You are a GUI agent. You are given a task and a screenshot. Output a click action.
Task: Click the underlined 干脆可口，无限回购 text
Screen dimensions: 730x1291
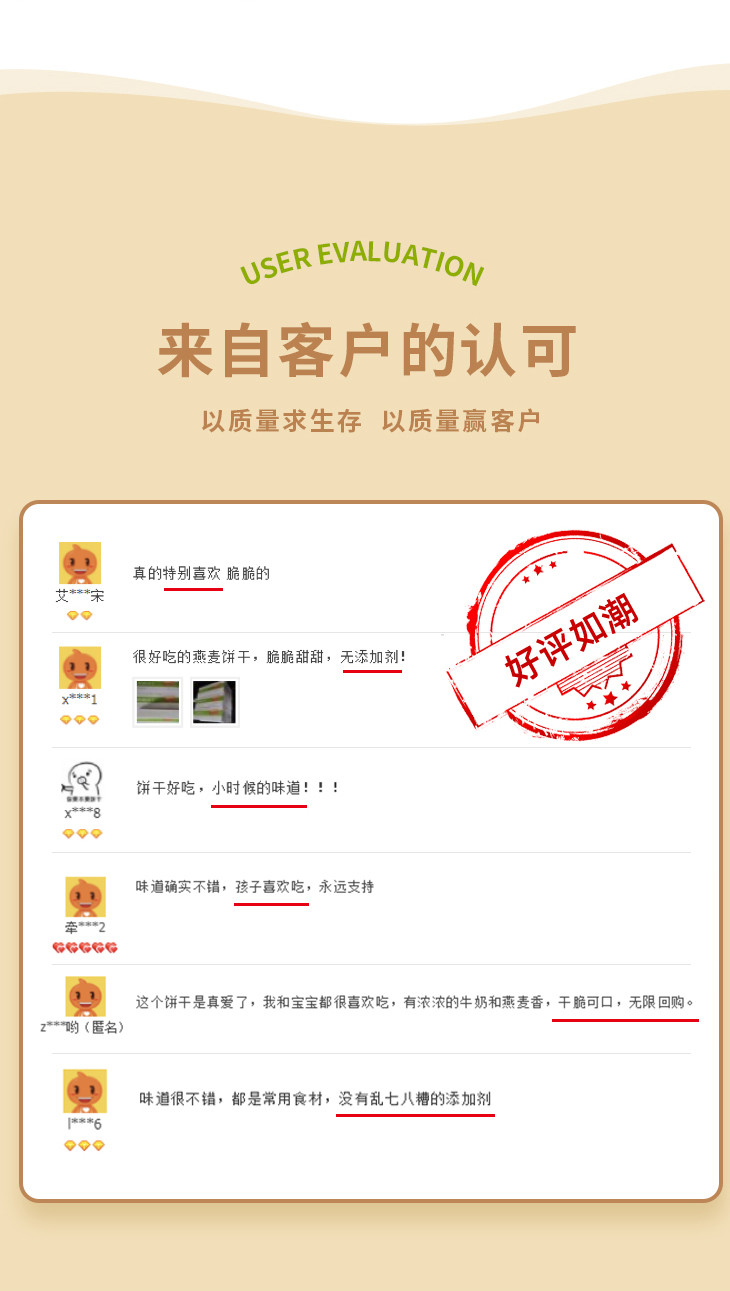coord(626,1001)
